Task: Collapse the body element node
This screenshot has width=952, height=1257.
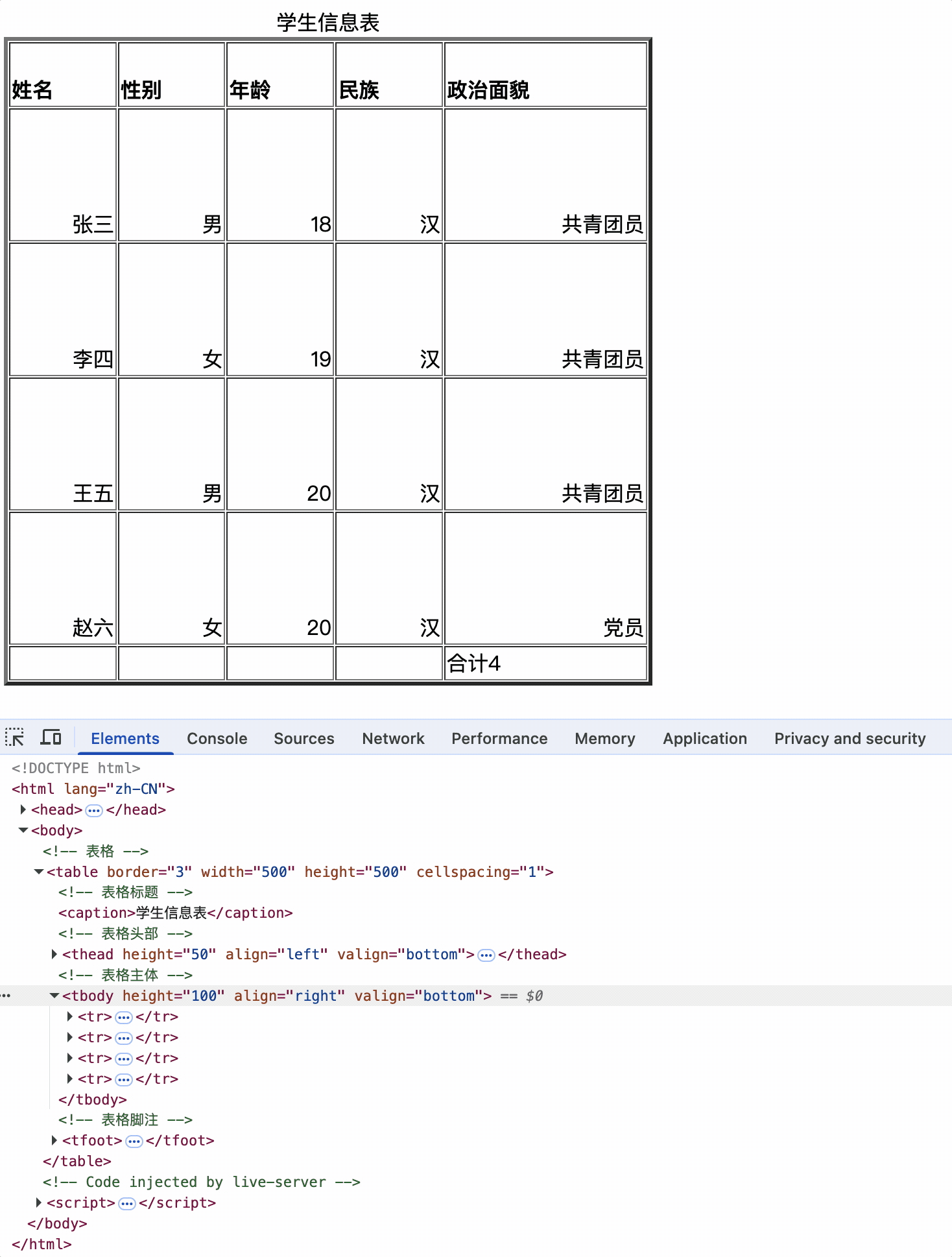Action: [x=23, y=830]
